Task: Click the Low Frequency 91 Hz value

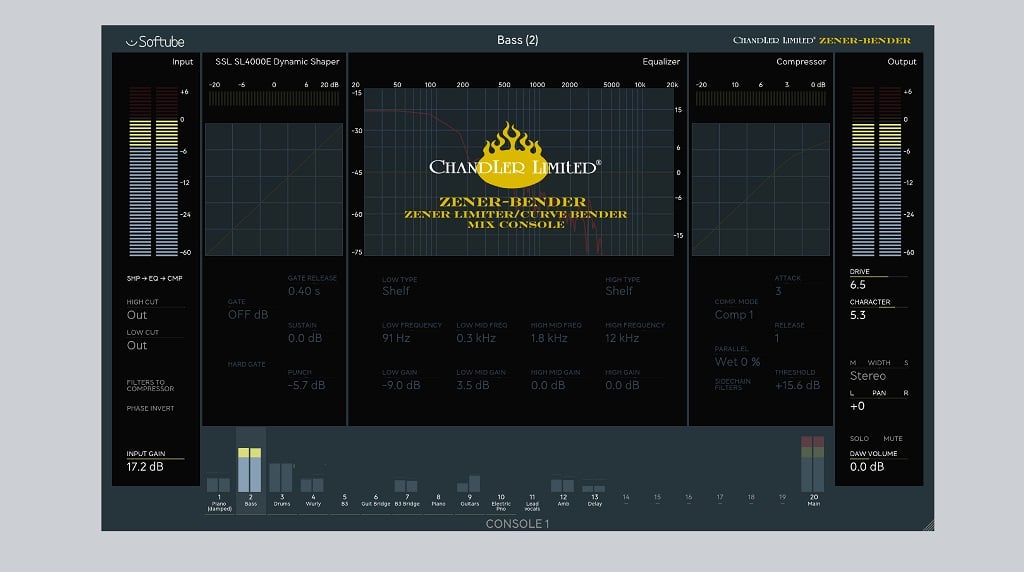Action: pos(396,338)
